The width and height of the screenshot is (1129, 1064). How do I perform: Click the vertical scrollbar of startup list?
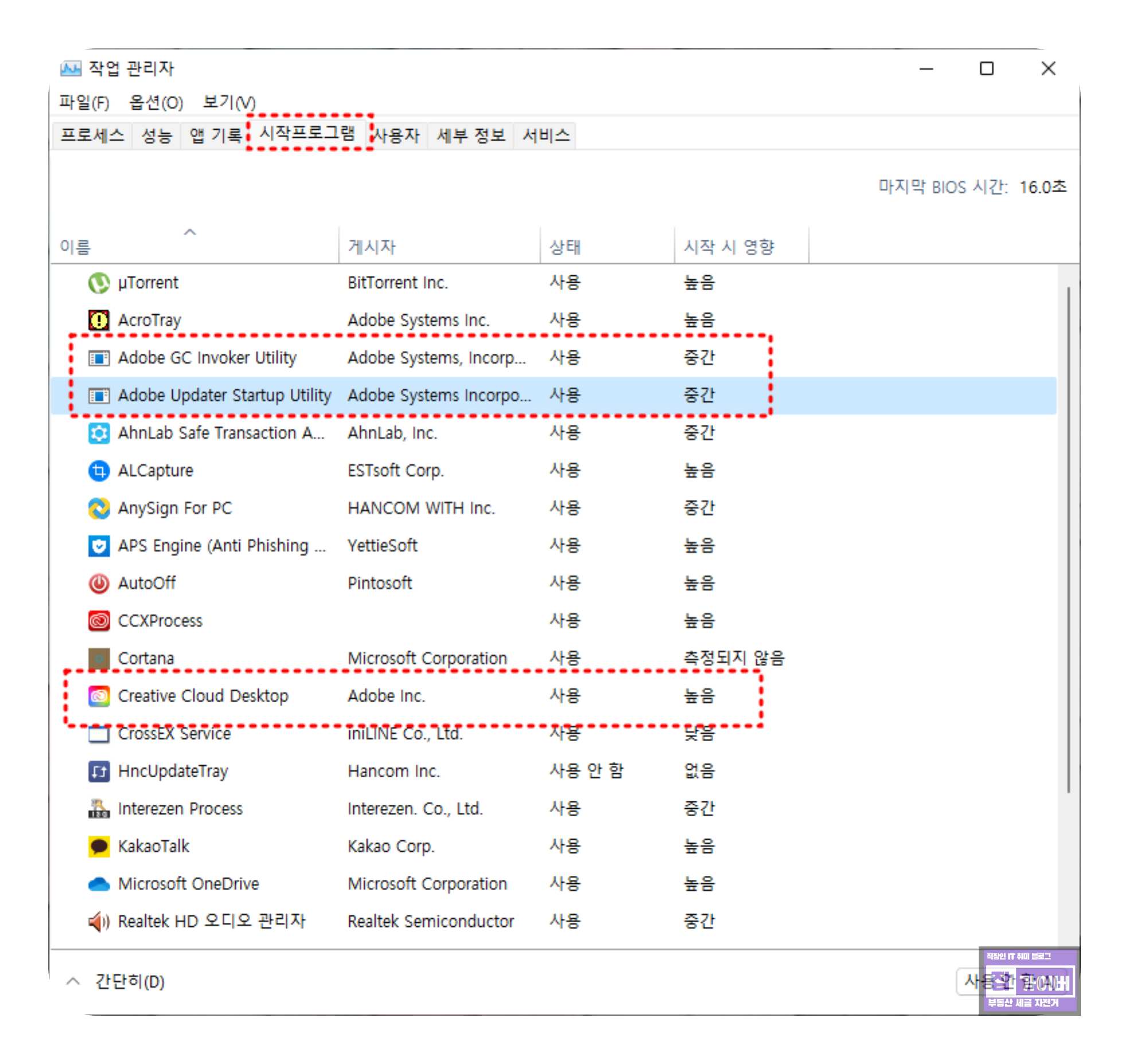click(1068, 539)
